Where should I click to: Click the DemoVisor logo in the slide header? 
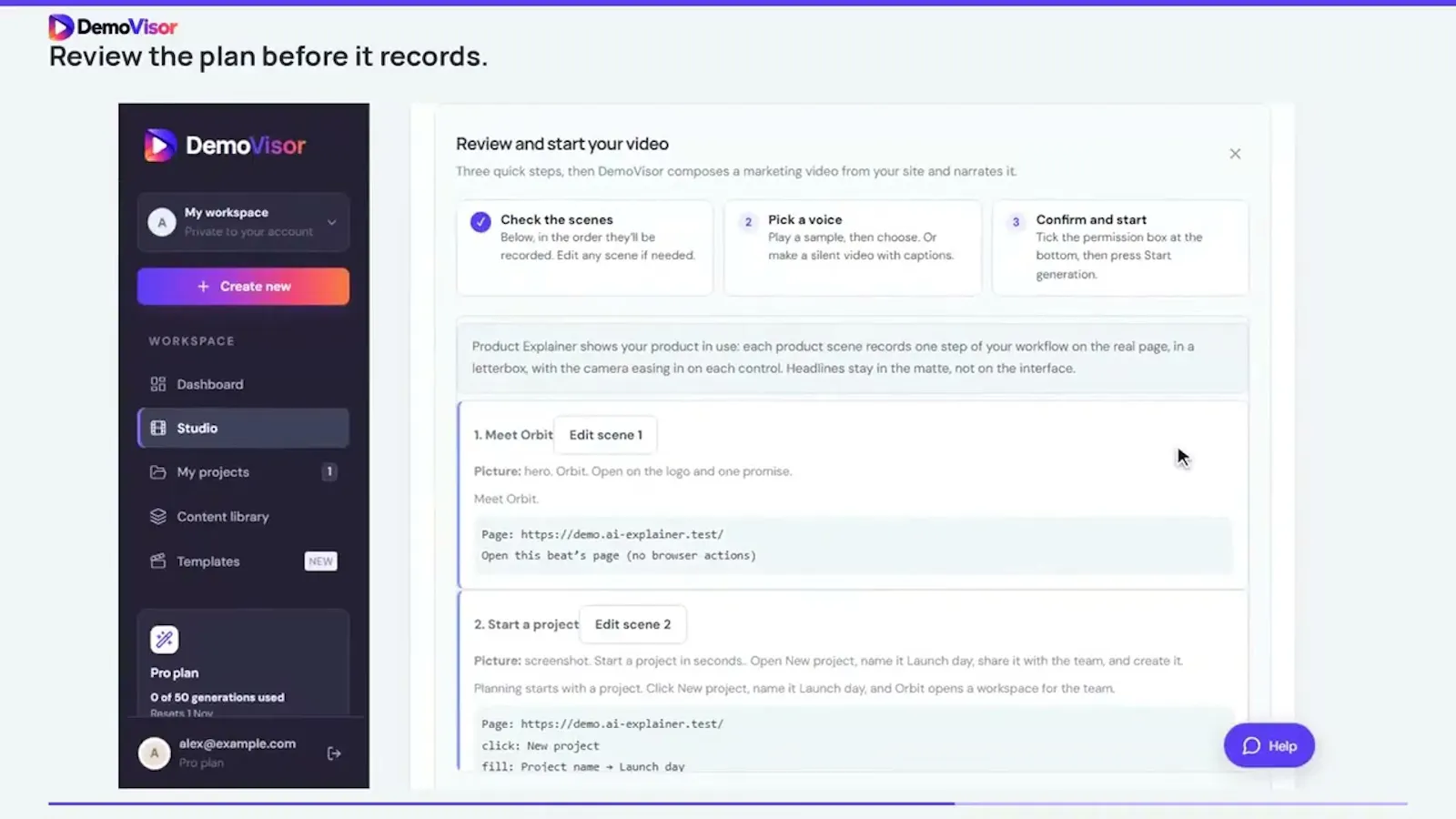[x=113, y=26]
